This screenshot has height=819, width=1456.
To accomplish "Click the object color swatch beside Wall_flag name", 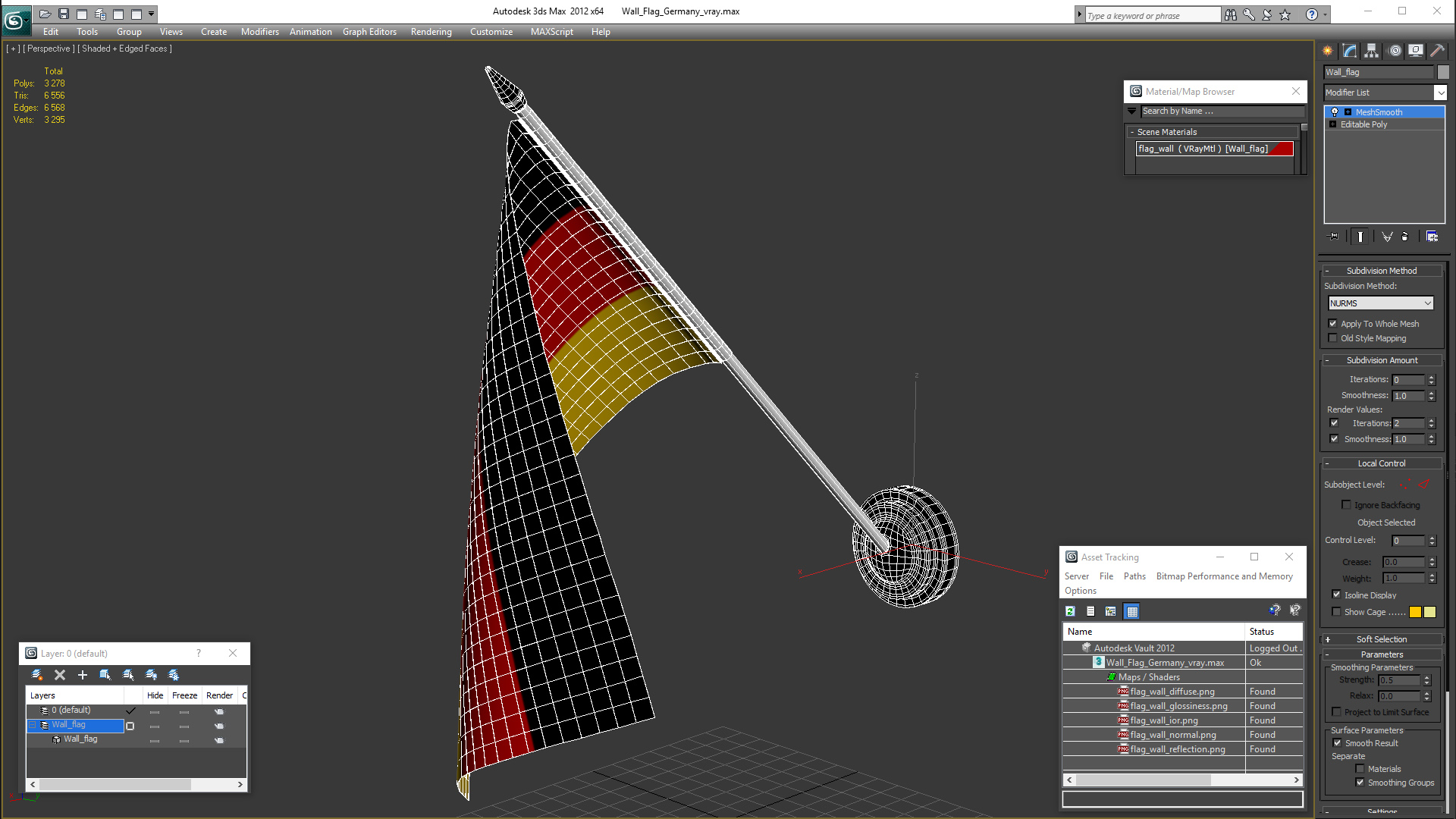I will (1443, 72).
